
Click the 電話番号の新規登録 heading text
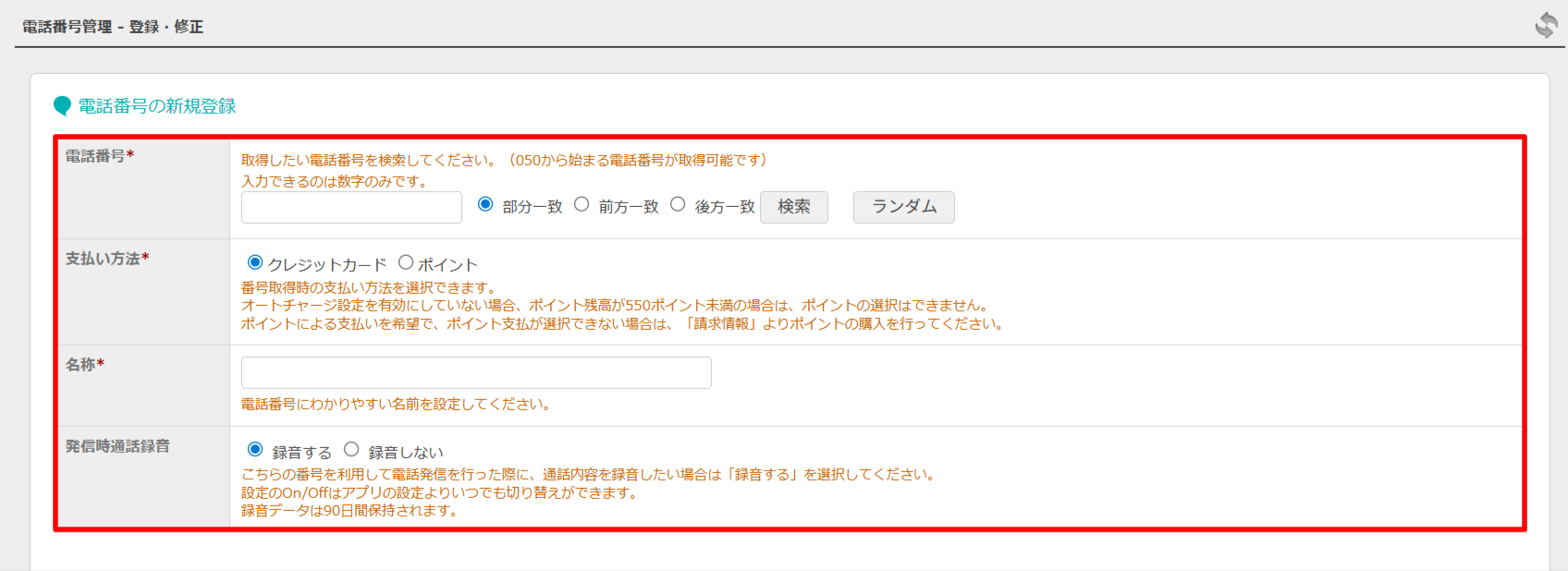[157, 106]
